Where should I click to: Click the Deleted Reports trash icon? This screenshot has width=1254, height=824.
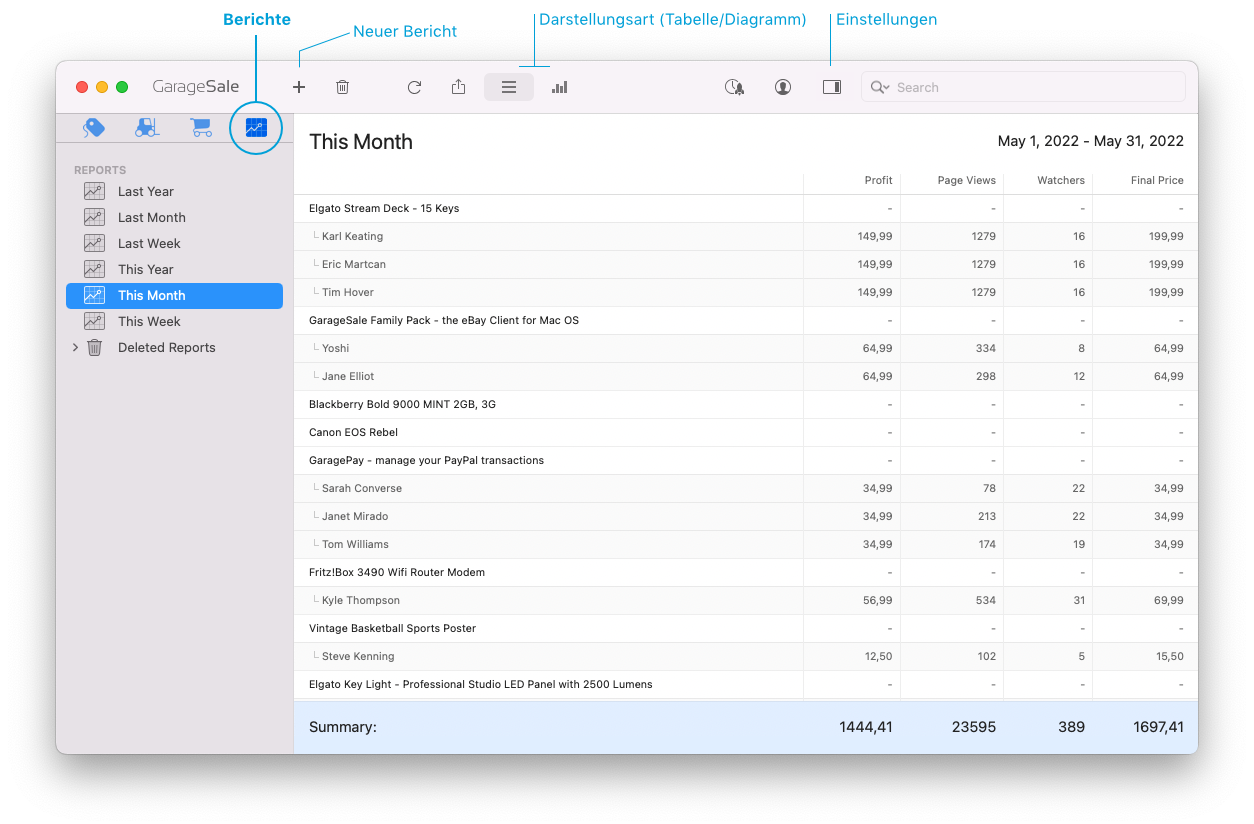tap(95, 347)
